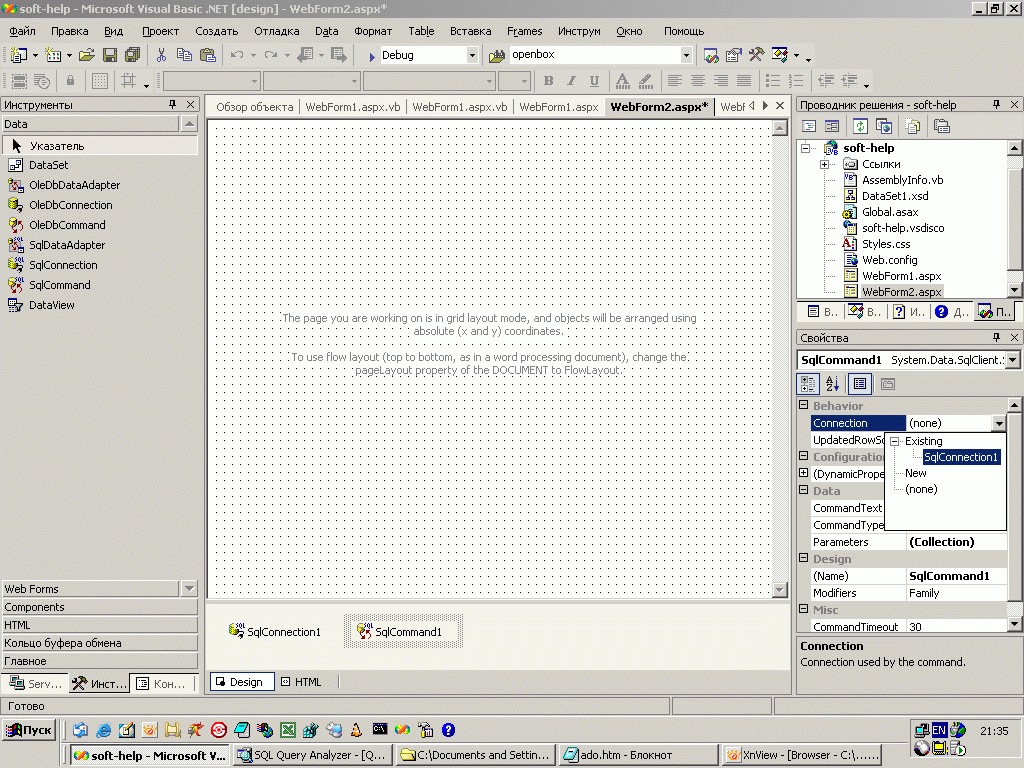The image size is (1024, 768).
Task: Pin the Properties panel pushpin
Action: click(x=996, y=338)
